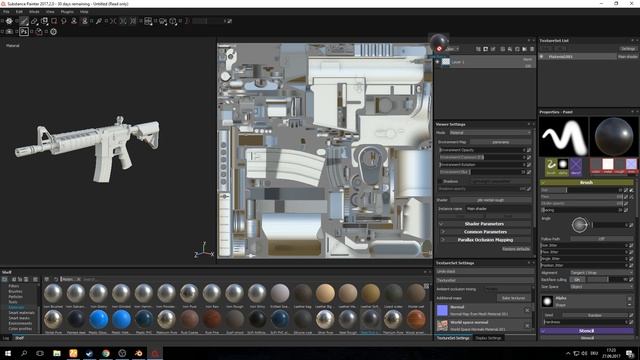Expand the Common Parameters section
Image resolution: width=640 pixels, height=360 pixels.
click(x=484, y=232)
